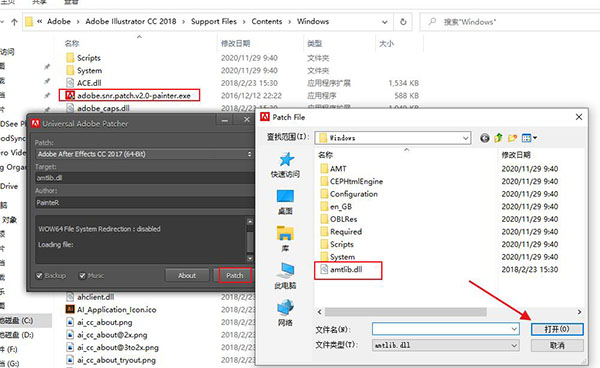The width and height of the screenshot is (600, 368).
Task: Click the 此电脑 this PC icon
Action: [285, 276]
